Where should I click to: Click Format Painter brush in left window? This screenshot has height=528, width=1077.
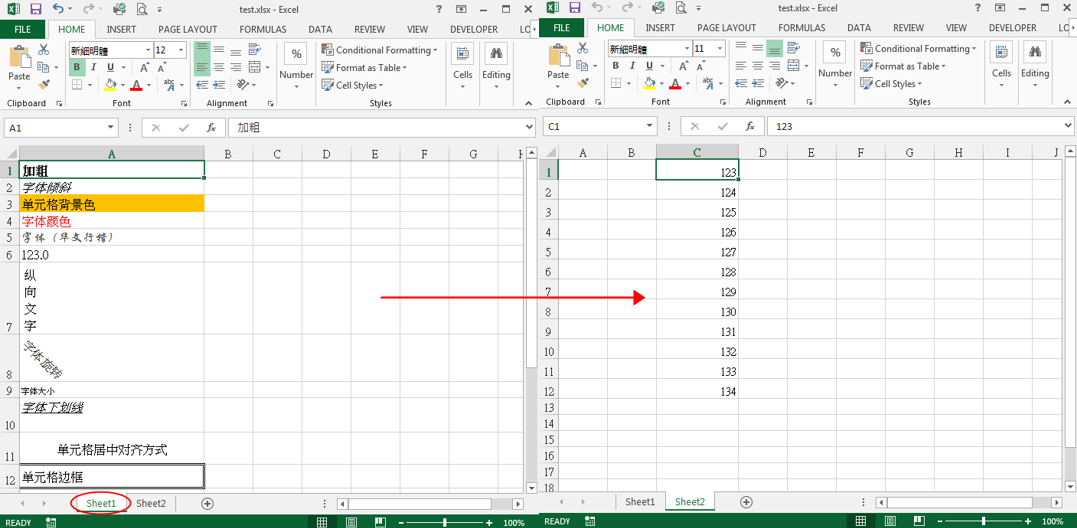tap(43, 84)
